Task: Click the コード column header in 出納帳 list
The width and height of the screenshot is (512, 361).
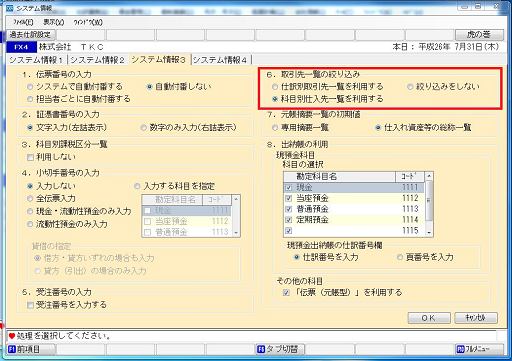Action: (x=410, y=176)
